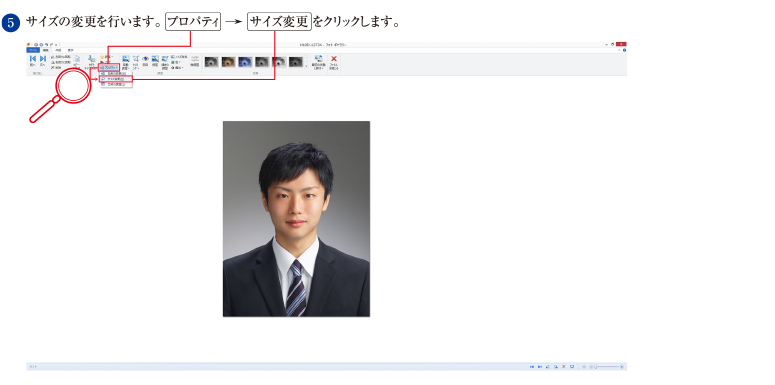Viewport: 775px width, 385px height.
Task: Click the red X delete file icon
Action: coord(334,58)
